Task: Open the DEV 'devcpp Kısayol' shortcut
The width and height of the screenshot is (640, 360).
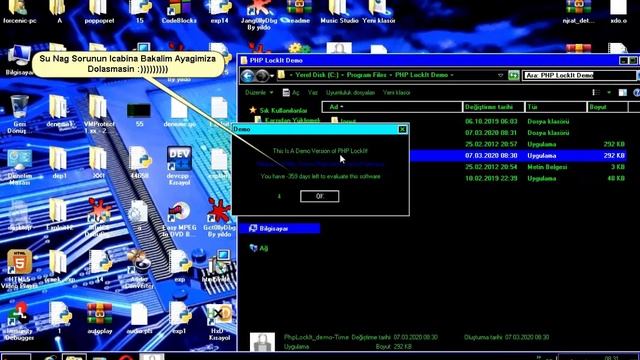Action: (x=179, y=166)
